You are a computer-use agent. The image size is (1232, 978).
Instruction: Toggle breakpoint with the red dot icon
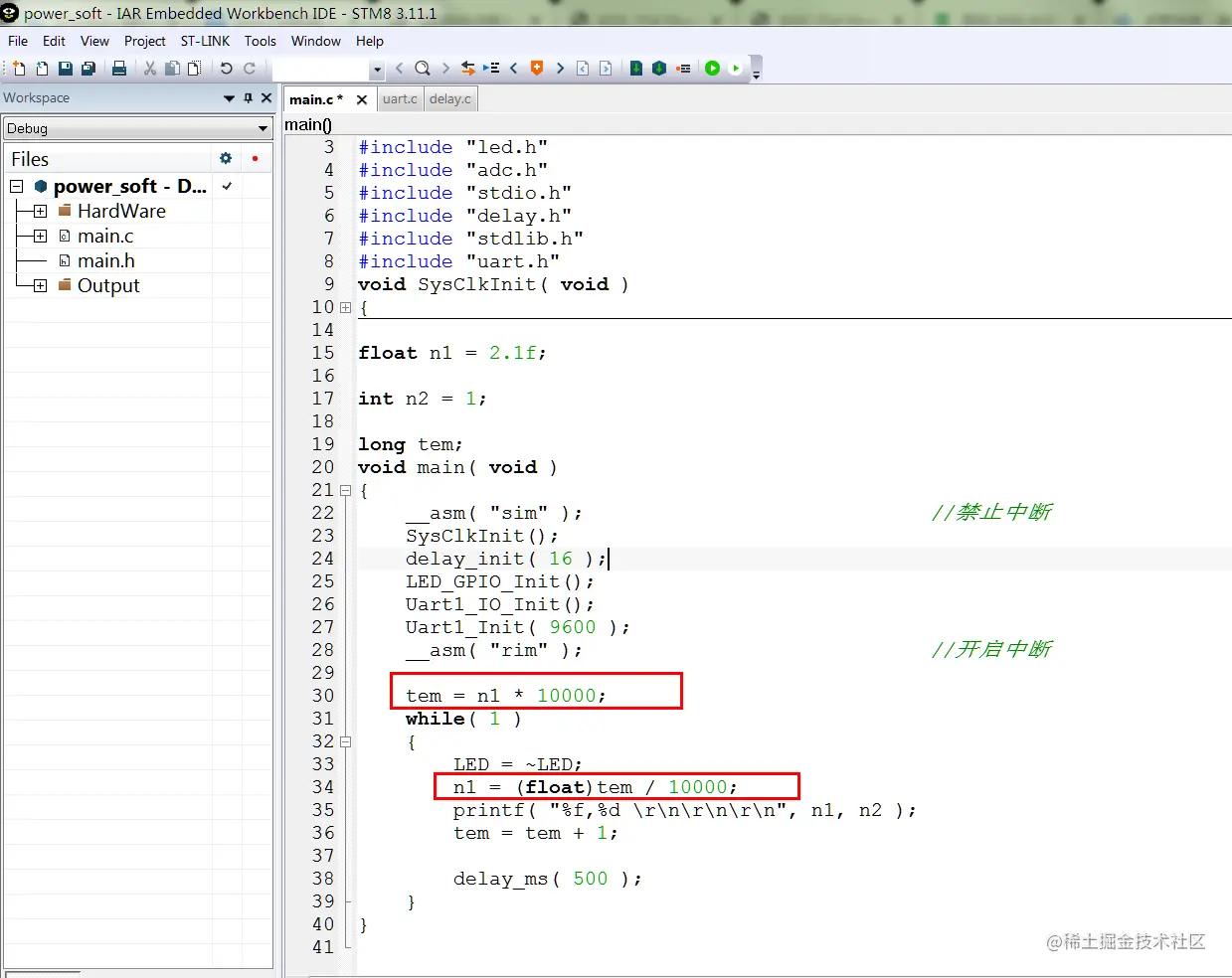click(x=683, y=69)
